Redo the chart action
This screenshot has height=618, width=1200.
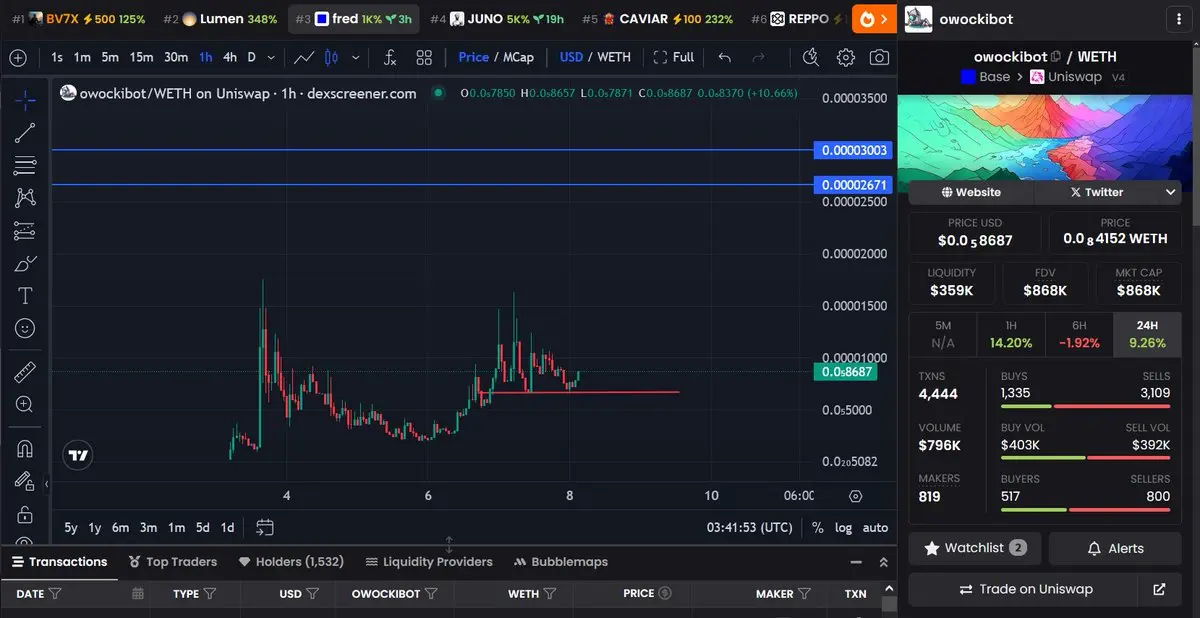point(759,57)
